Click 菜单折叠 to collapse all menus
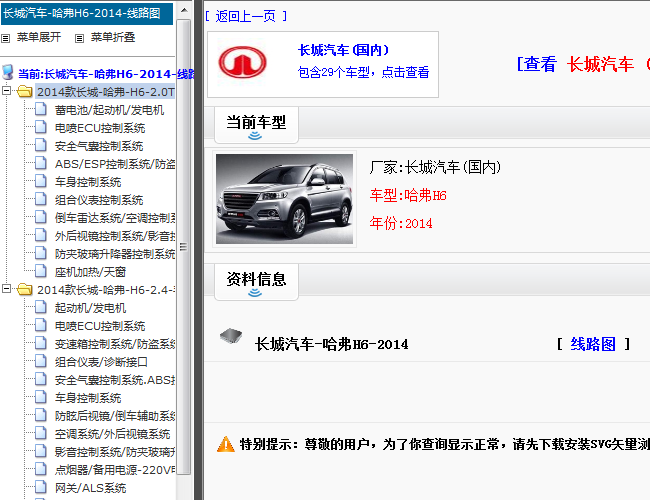Image resolution: width=650 pixels, height=500 pixels. click(x=113, y=37)
